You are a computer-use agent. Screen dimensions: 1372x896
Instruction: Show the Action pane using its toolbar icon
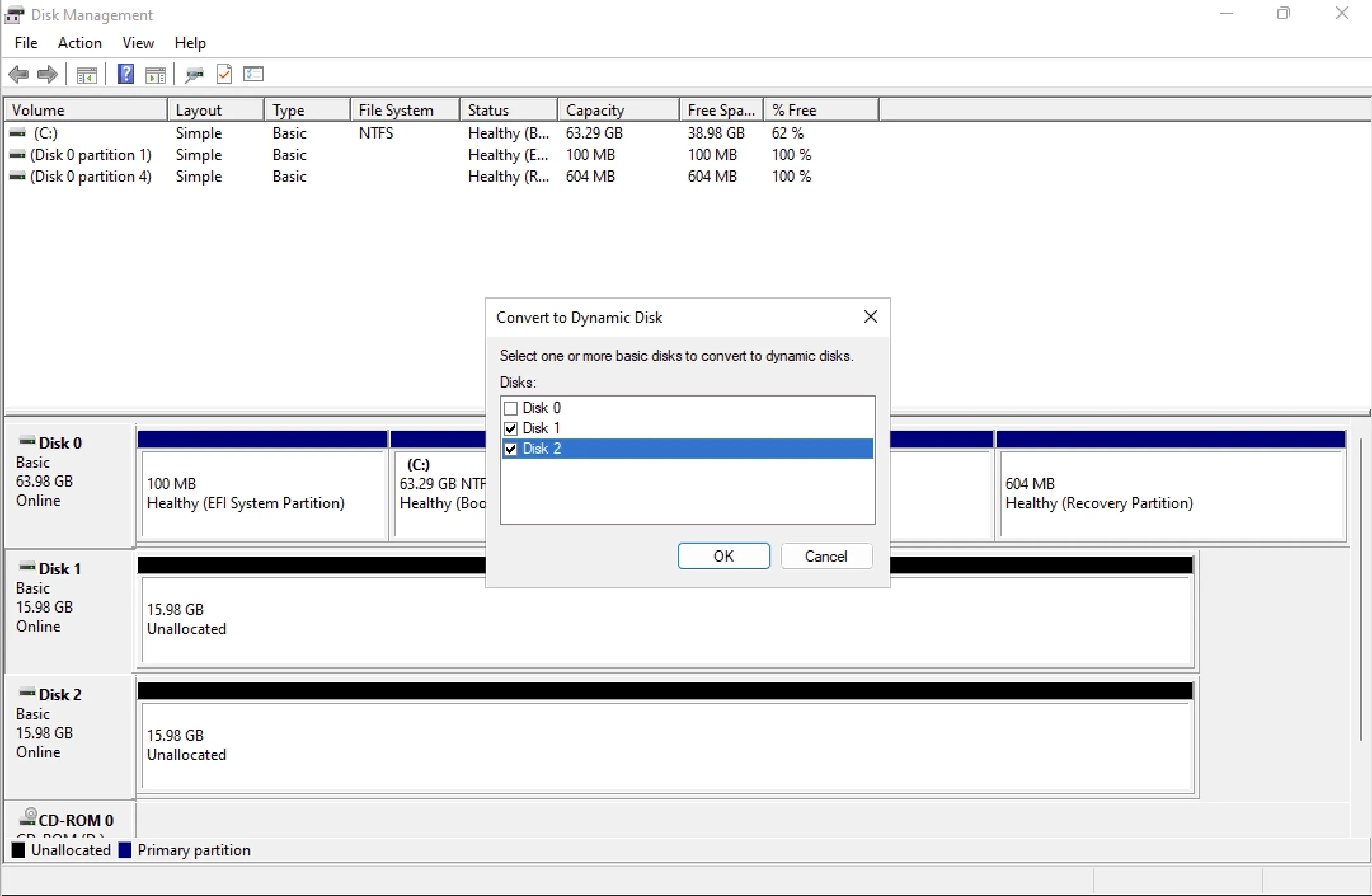(x=156, y=74)
